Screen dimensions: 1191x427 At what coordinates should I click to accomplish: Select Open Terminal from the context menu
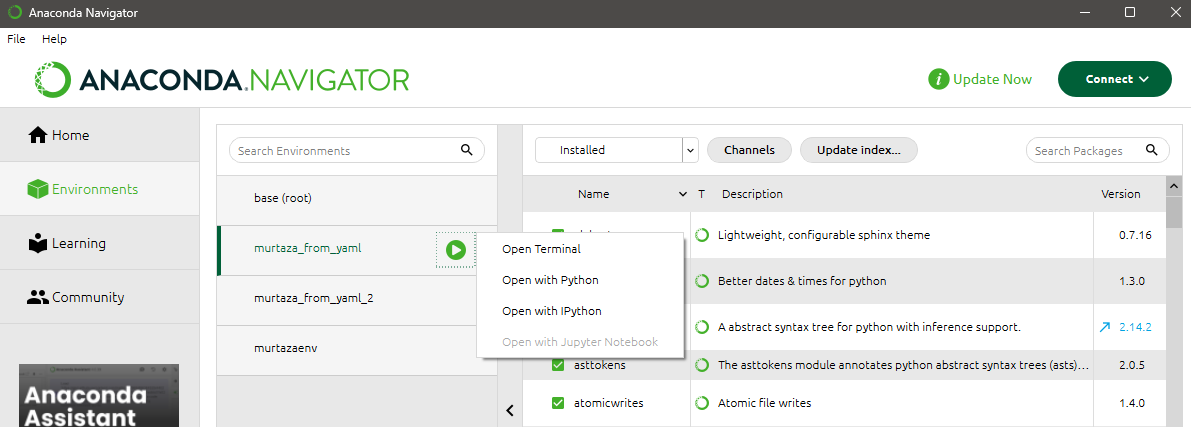coord(541,249)
